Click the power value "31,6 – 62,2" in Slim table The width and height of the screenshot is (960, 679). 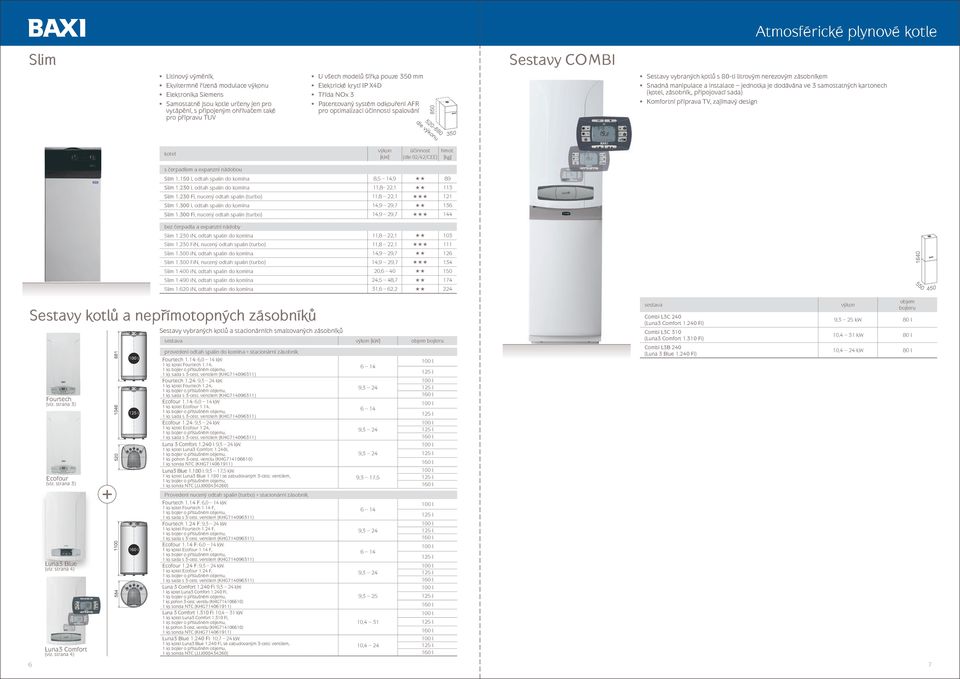pos(384,289)
